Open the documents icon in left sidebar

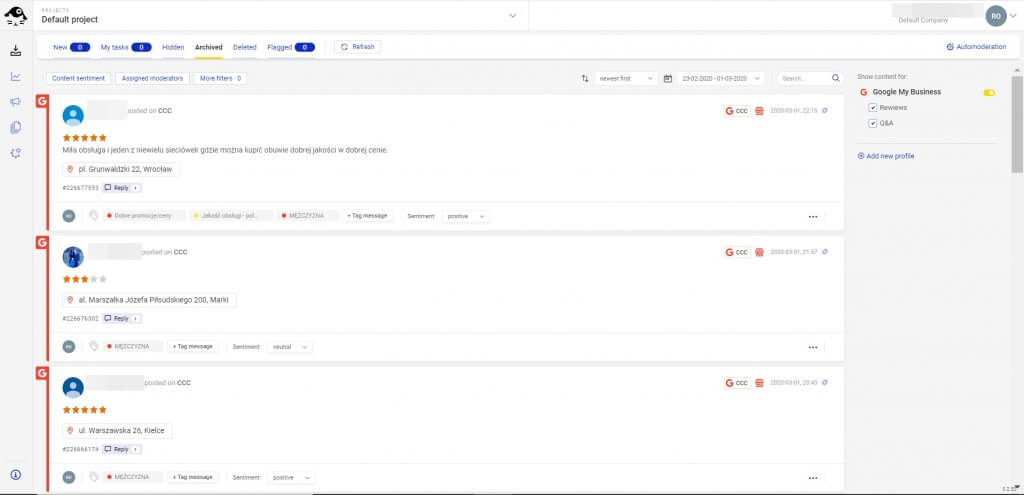click(15, 127)
